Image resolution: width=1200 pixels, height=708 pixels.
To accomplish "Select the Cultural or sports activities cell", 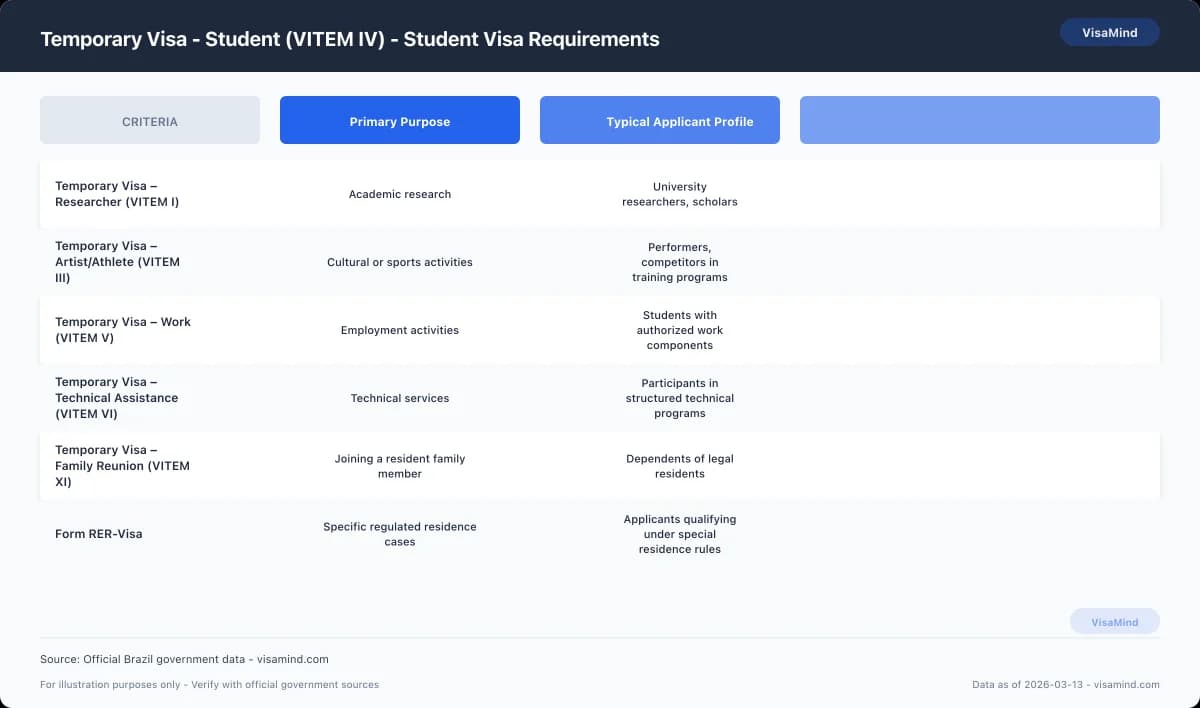I will (399, 262).
